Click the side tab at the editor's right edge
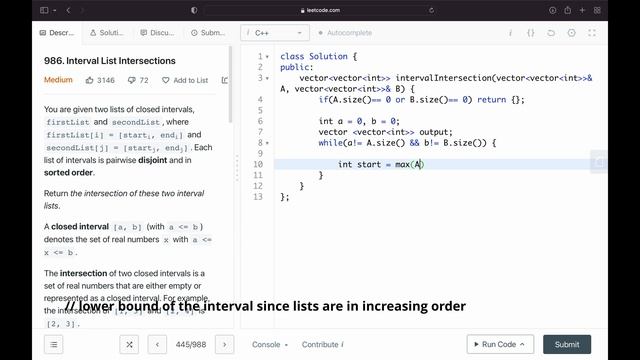The image size is (640, 360). tap(599, 162)
